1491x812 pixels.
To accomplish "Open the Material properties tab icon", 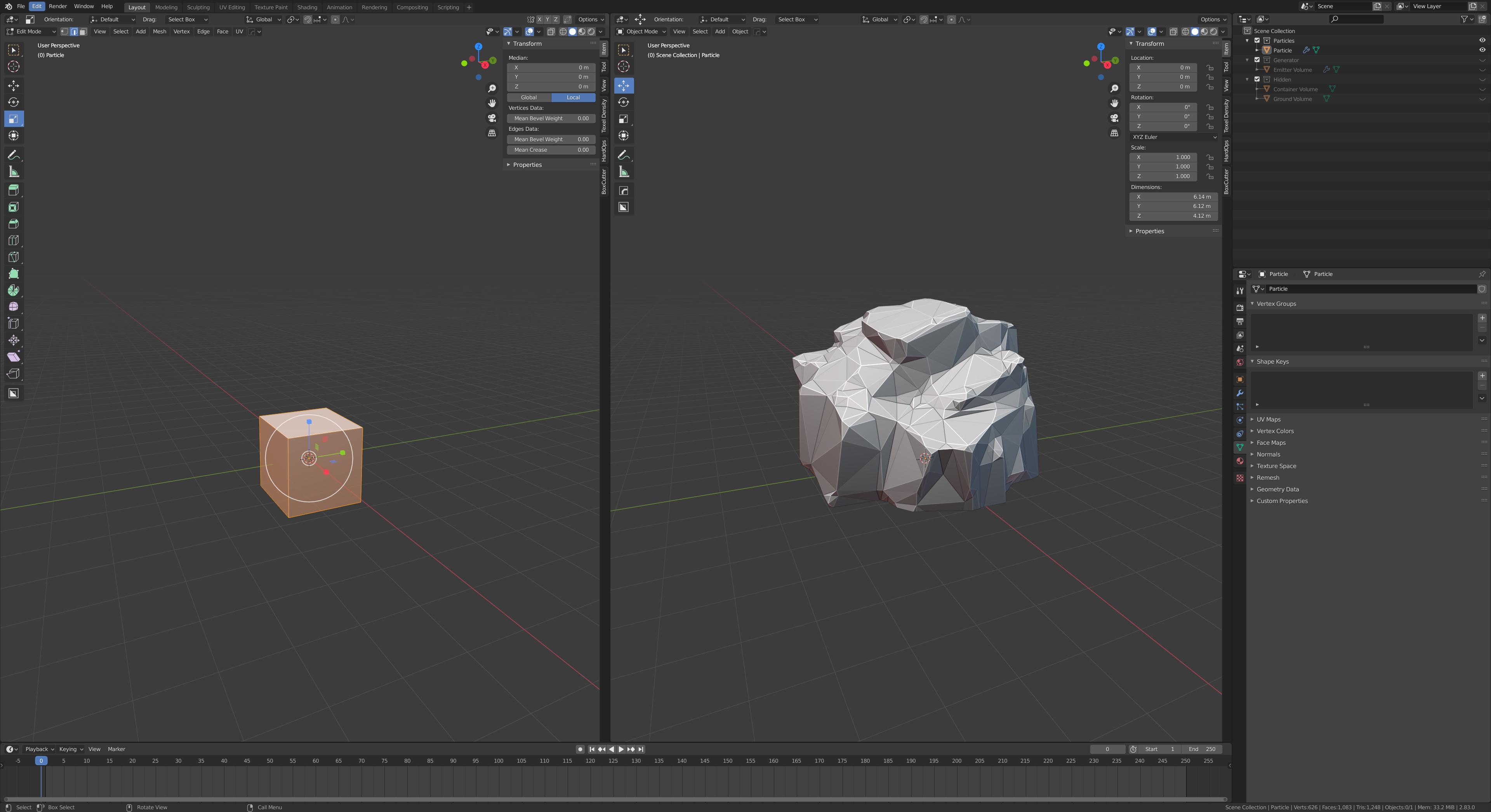I will click(1239, 461).
